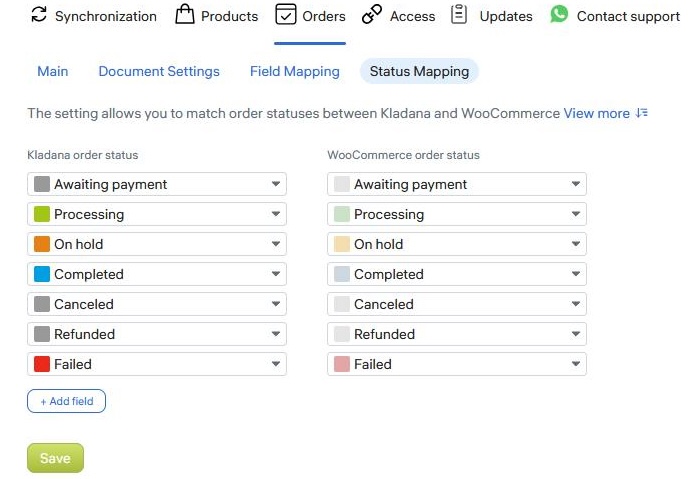Open Kladana Completed status dropdown
Viewport: 691px width, 479px height.
click(x=157, y=274)
